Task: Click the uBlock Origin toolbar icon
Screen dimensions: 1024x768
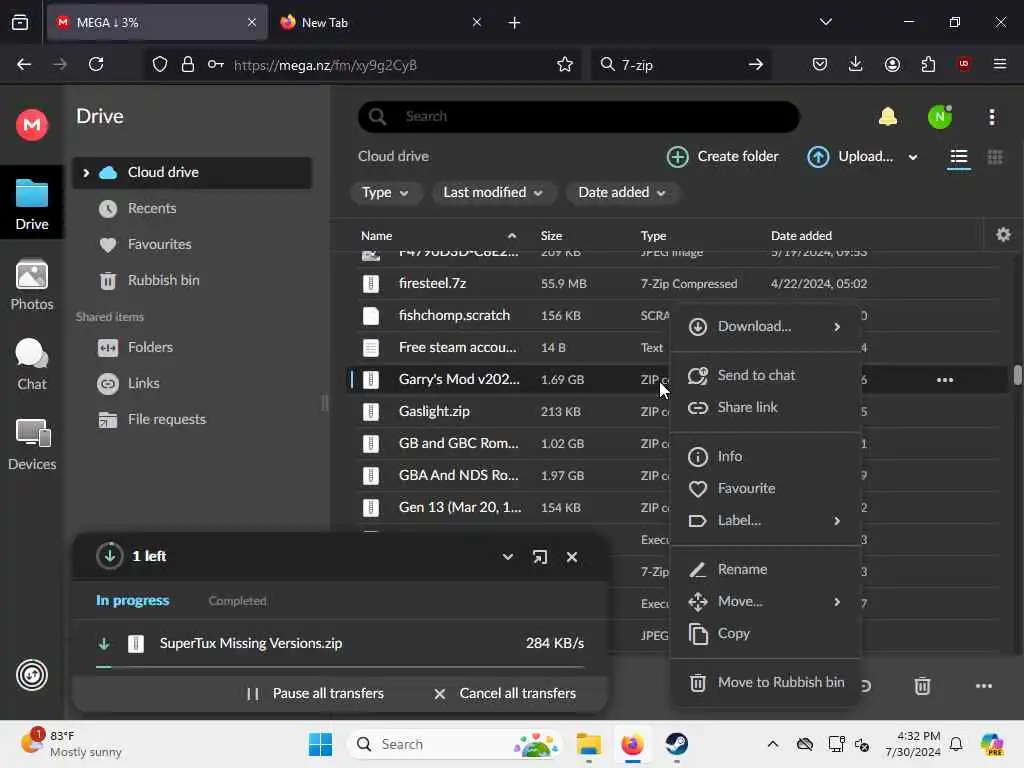Action: [x=964, y=64]
